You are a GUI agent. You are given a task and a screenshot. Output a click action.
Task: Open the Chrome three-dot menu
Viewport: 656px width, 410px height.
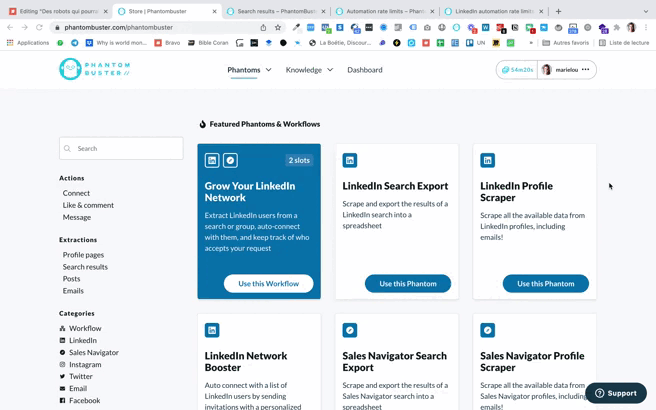coord(646,28)
